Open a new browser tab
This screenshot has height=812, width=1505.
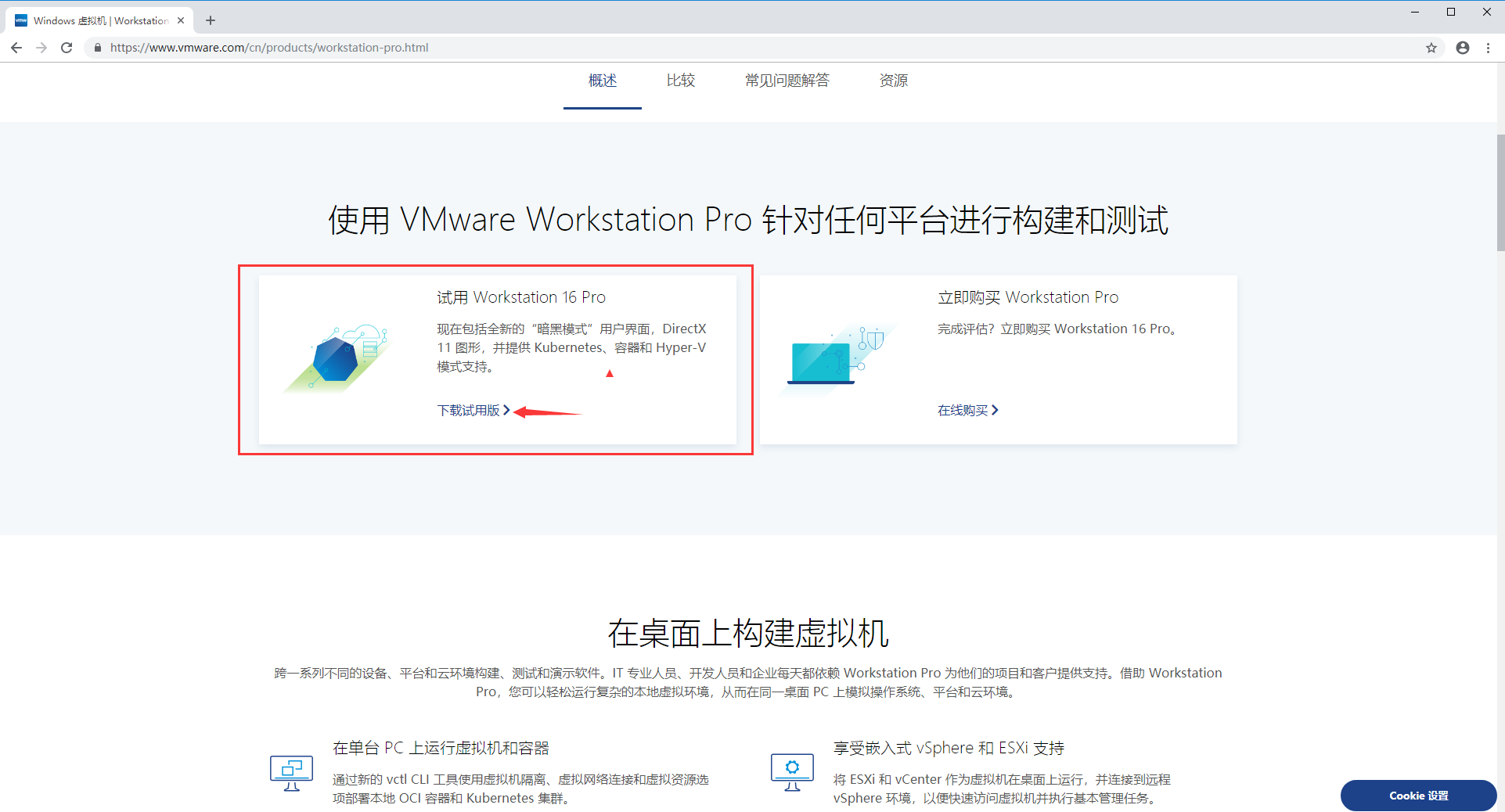(x=211, y=20)
